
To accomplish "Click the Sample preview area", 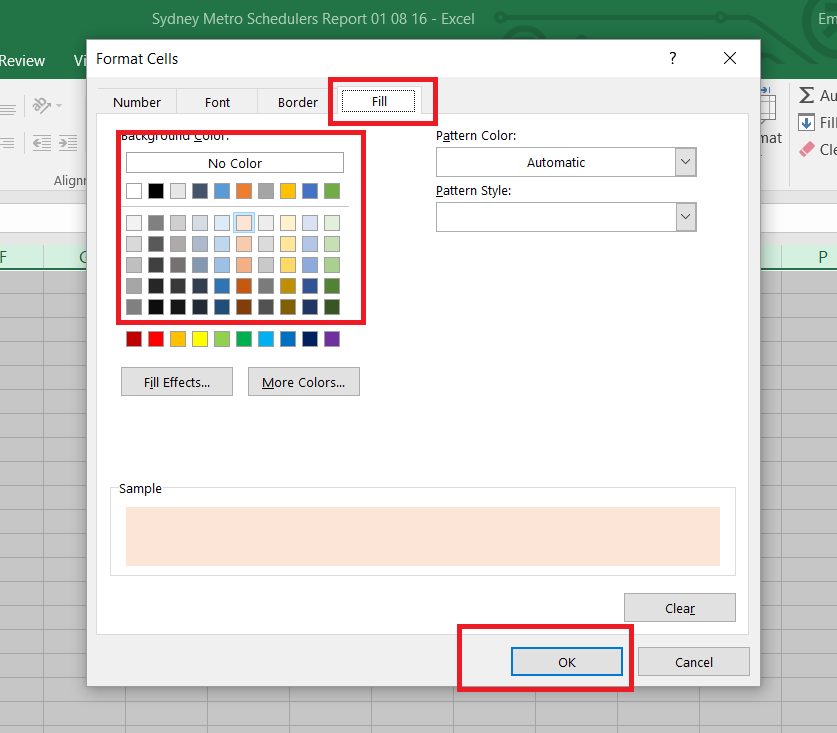I will tap(423, 536).
